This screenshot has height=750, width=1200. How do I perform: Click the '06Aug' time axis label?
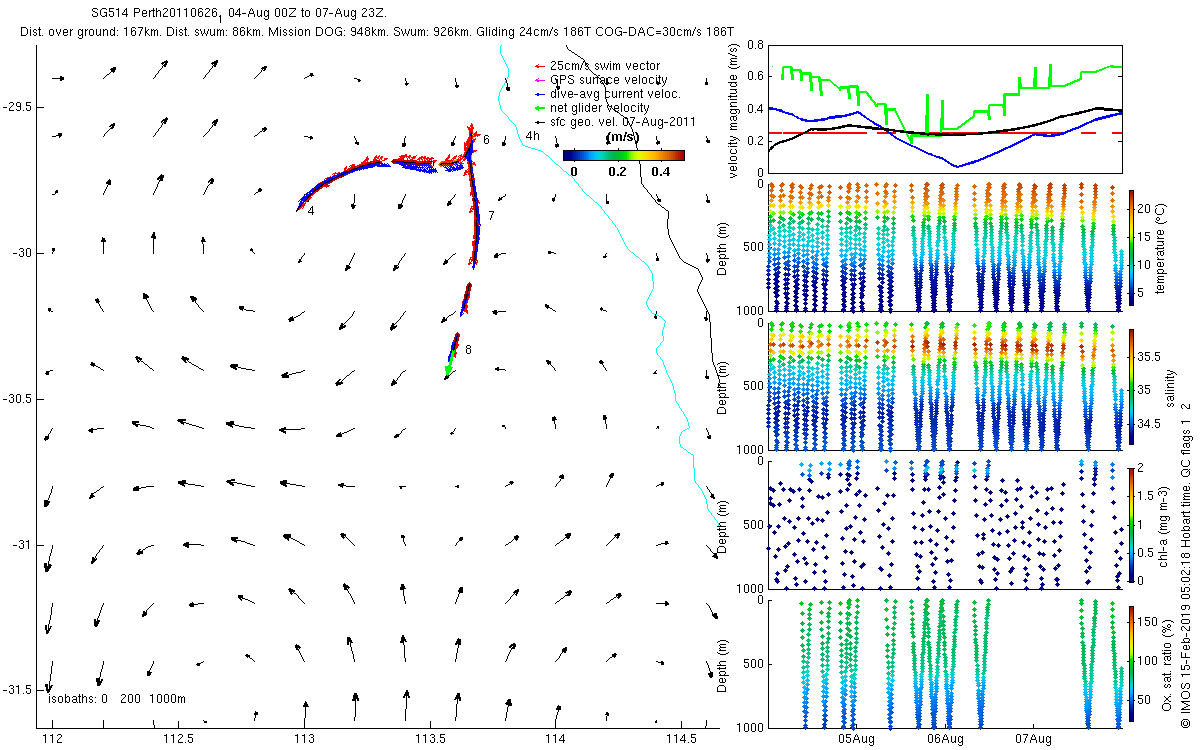click(x=945, y=739)
